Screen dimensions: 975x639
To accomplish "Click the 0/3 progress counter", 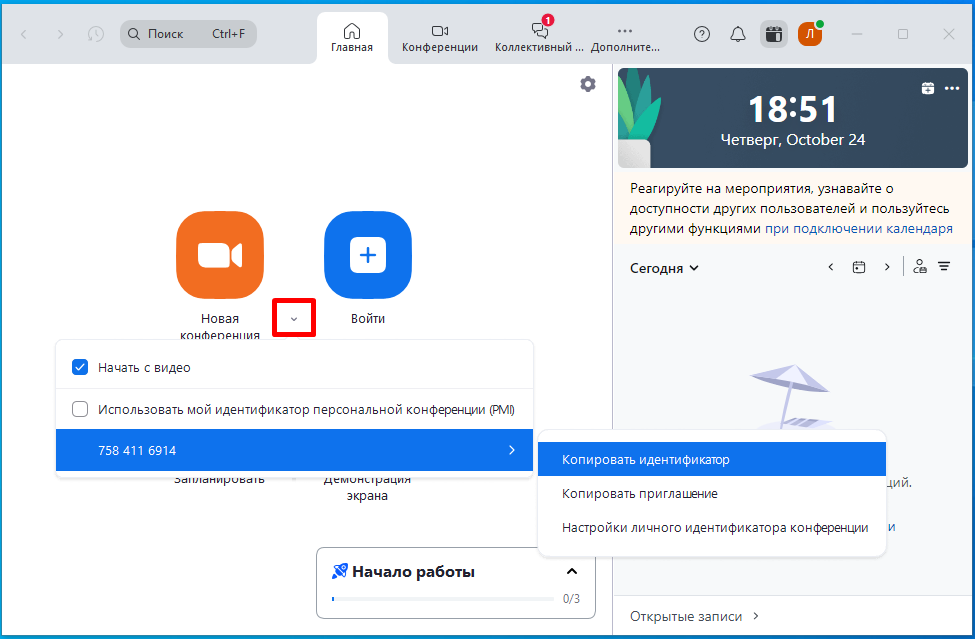I will (x=571, y=599).
